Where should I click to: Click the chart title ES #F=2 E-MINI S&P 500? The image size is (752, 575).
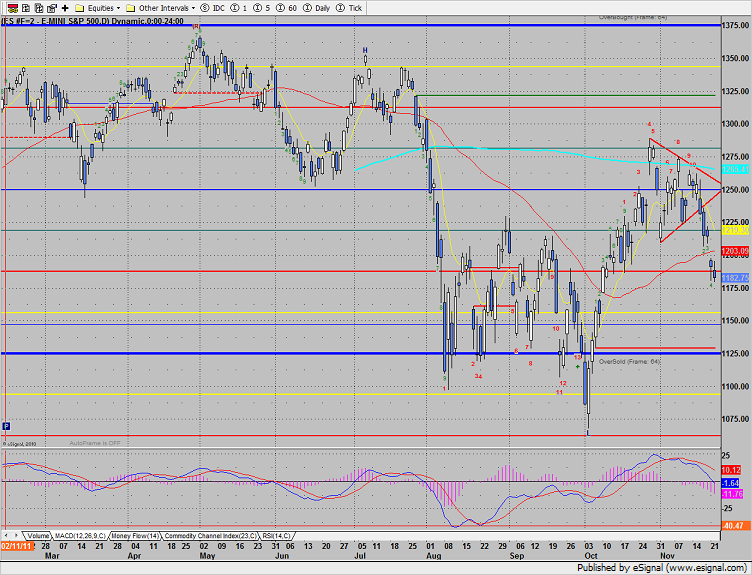pyautogui.click(x=93, y=21)
